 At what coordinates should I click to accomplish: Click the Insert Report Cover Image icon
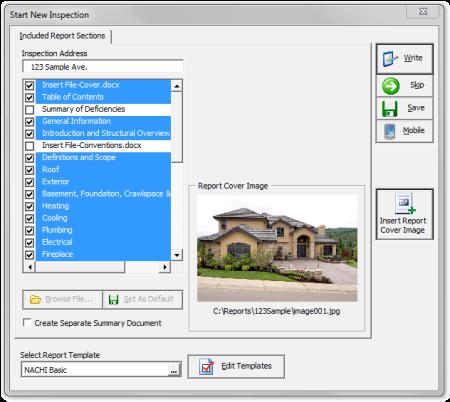coord(405,203)
